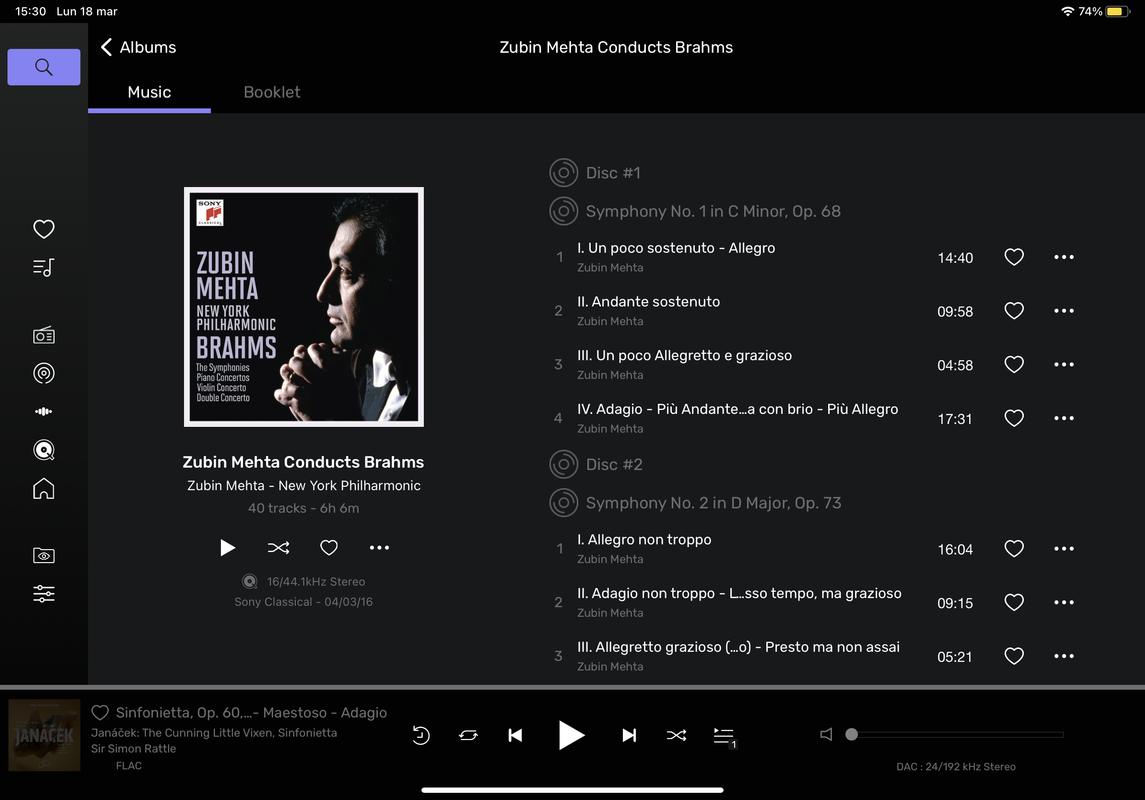1145x800 pixels.
Task: Go to Home icon in sidebar
Action: tap(44, 488)
